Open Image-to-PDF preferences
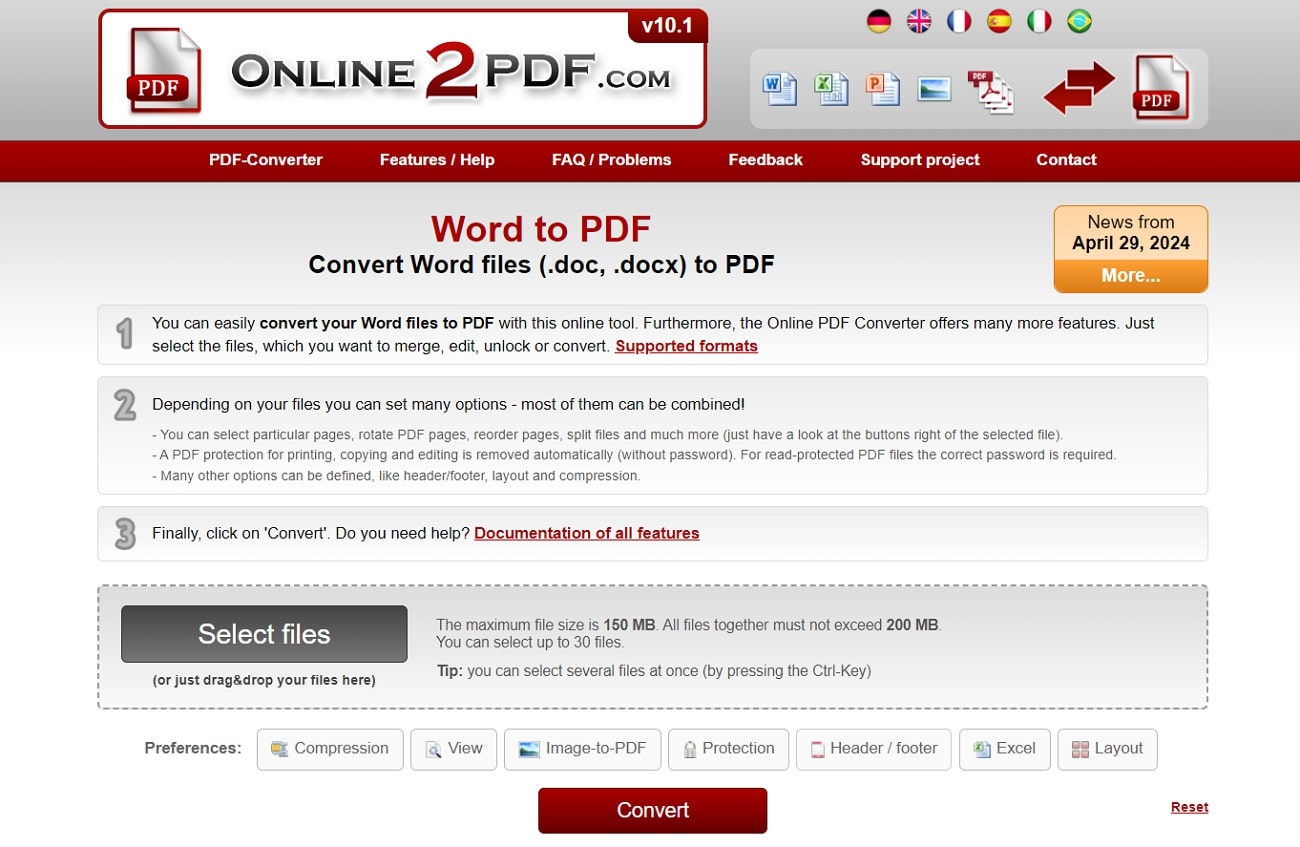This screenshot has height=847, width=1300. (x=583, y=749)
